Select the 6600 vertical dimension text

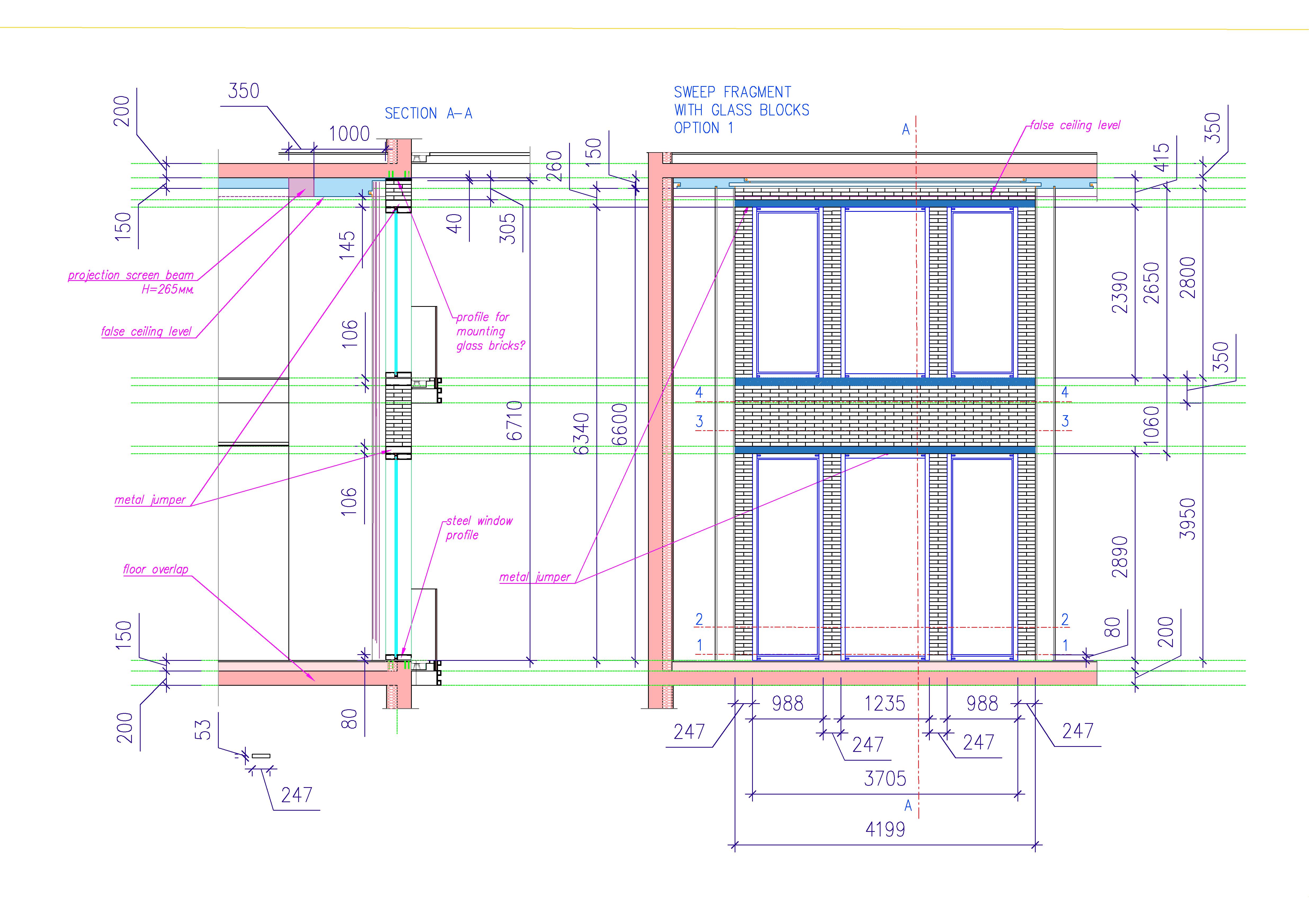(x=619, y=425)
